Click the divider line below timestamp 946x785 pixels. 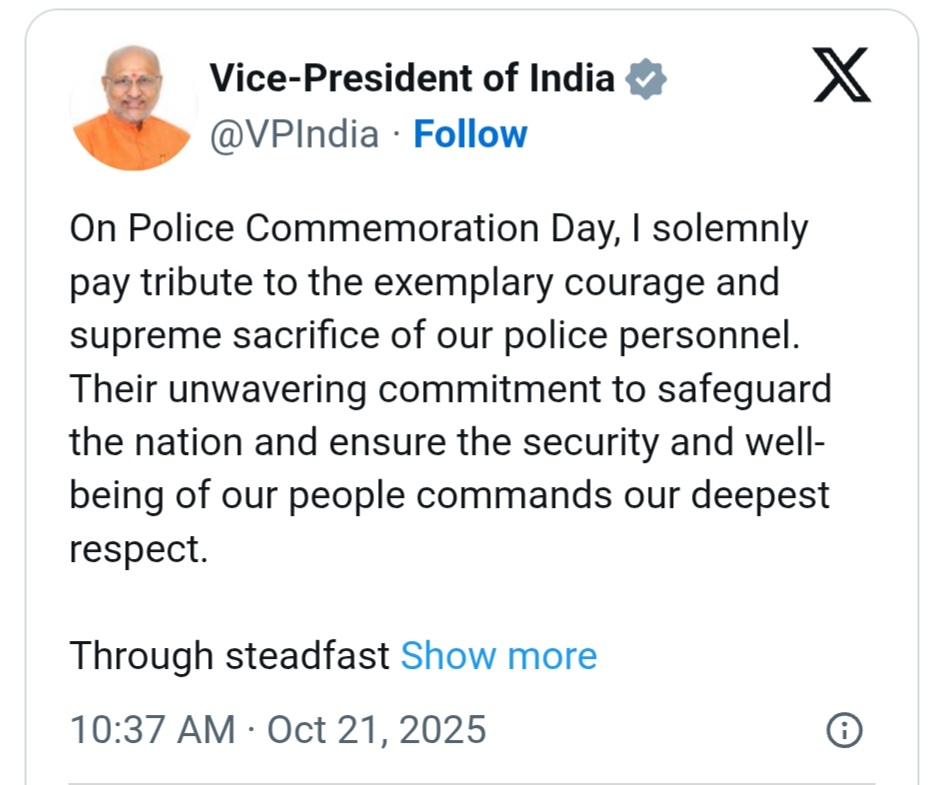click(470, 783)
